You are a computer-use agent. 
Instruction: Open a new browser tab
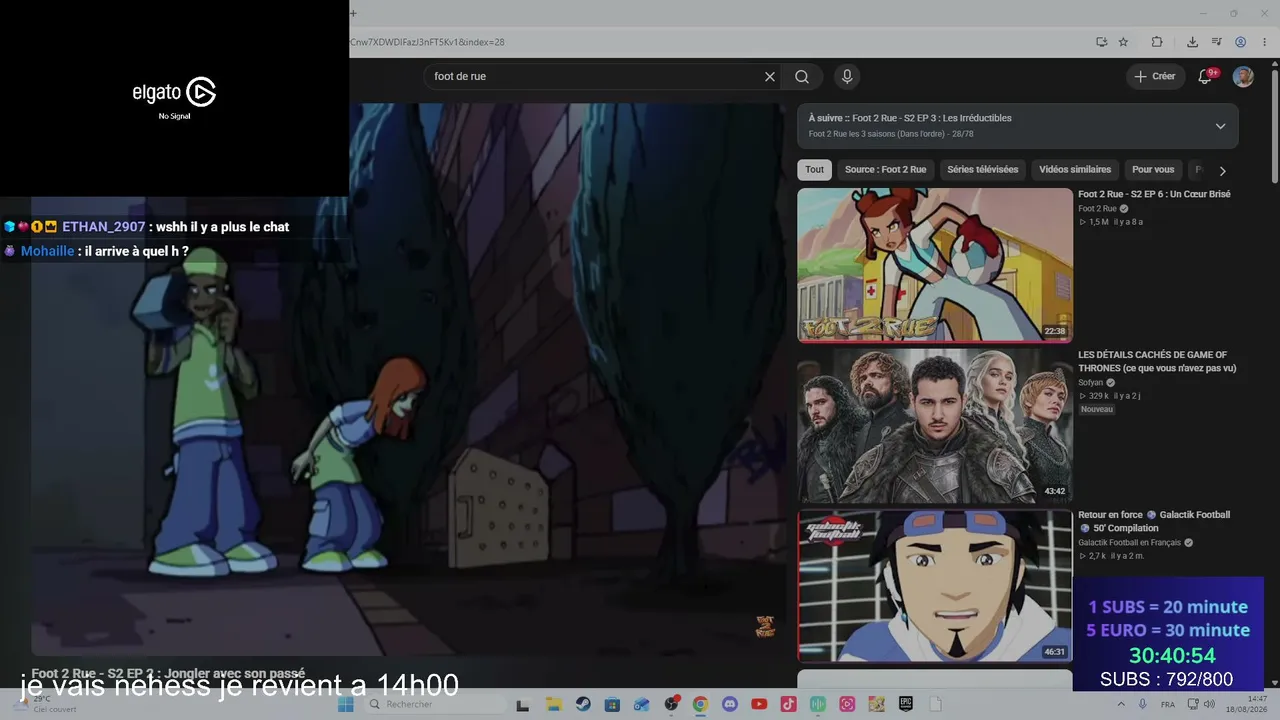(353, 14)
